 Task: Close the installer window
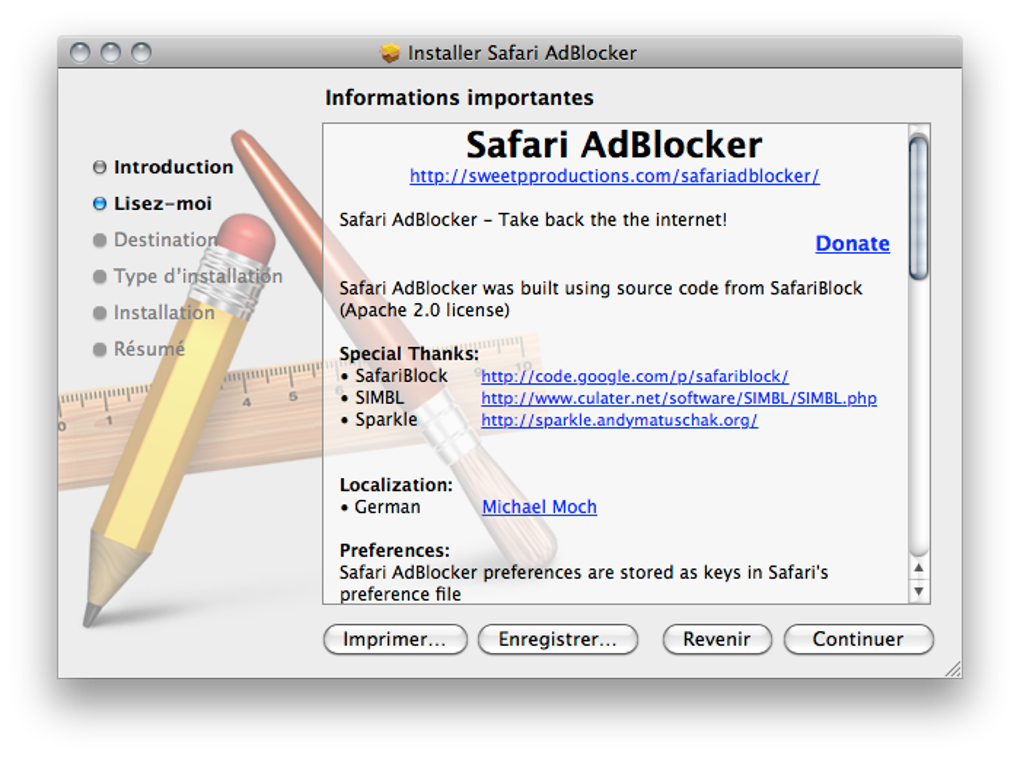click(80, 53)
